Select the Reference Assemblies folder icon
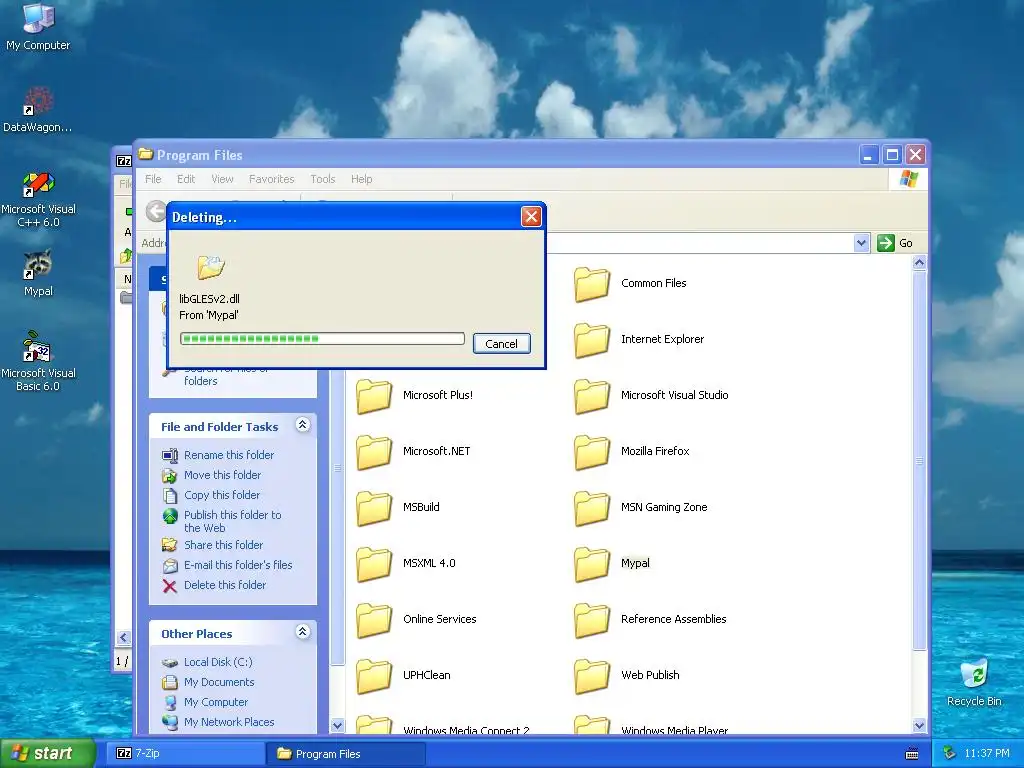 tap(592, 620)
